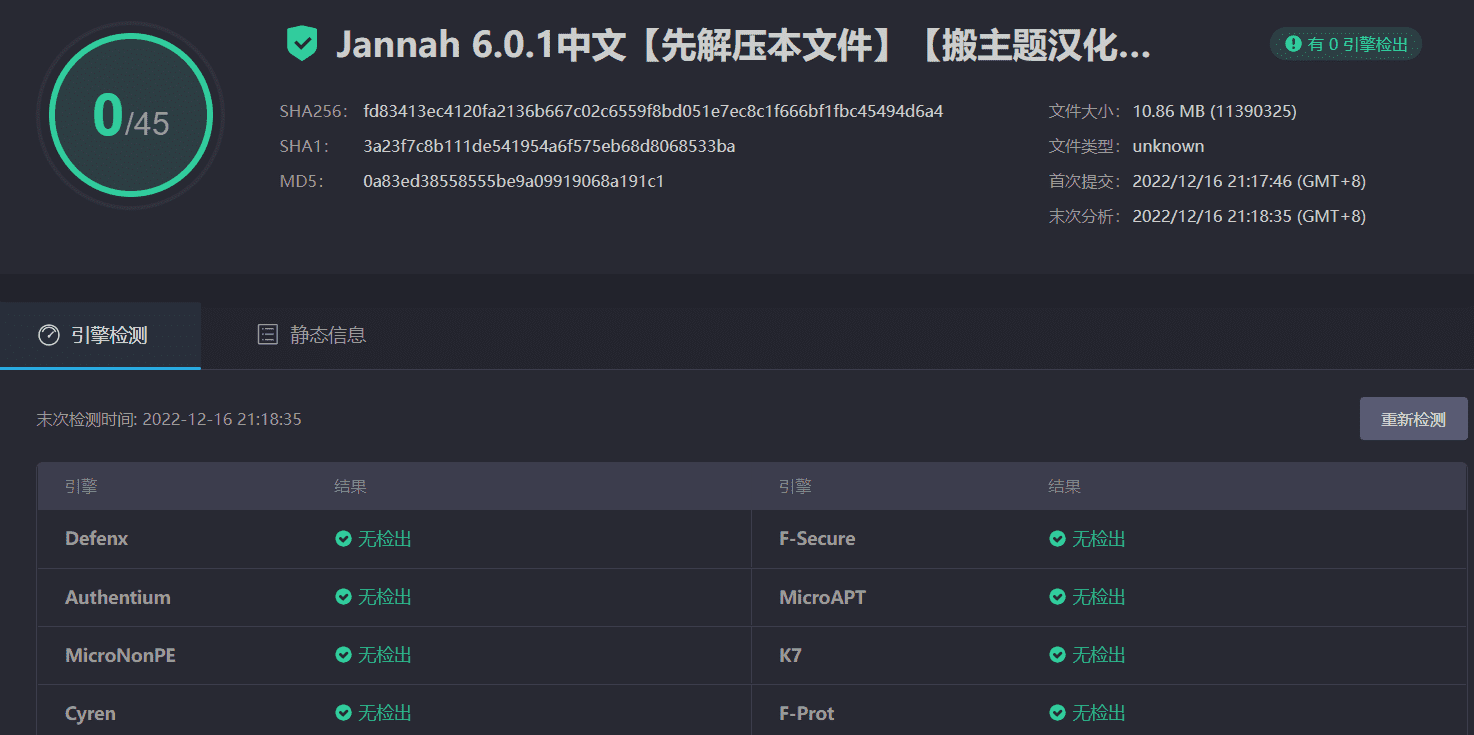
Task: Click the K7 engine name
Action: (x=790, y=655)
